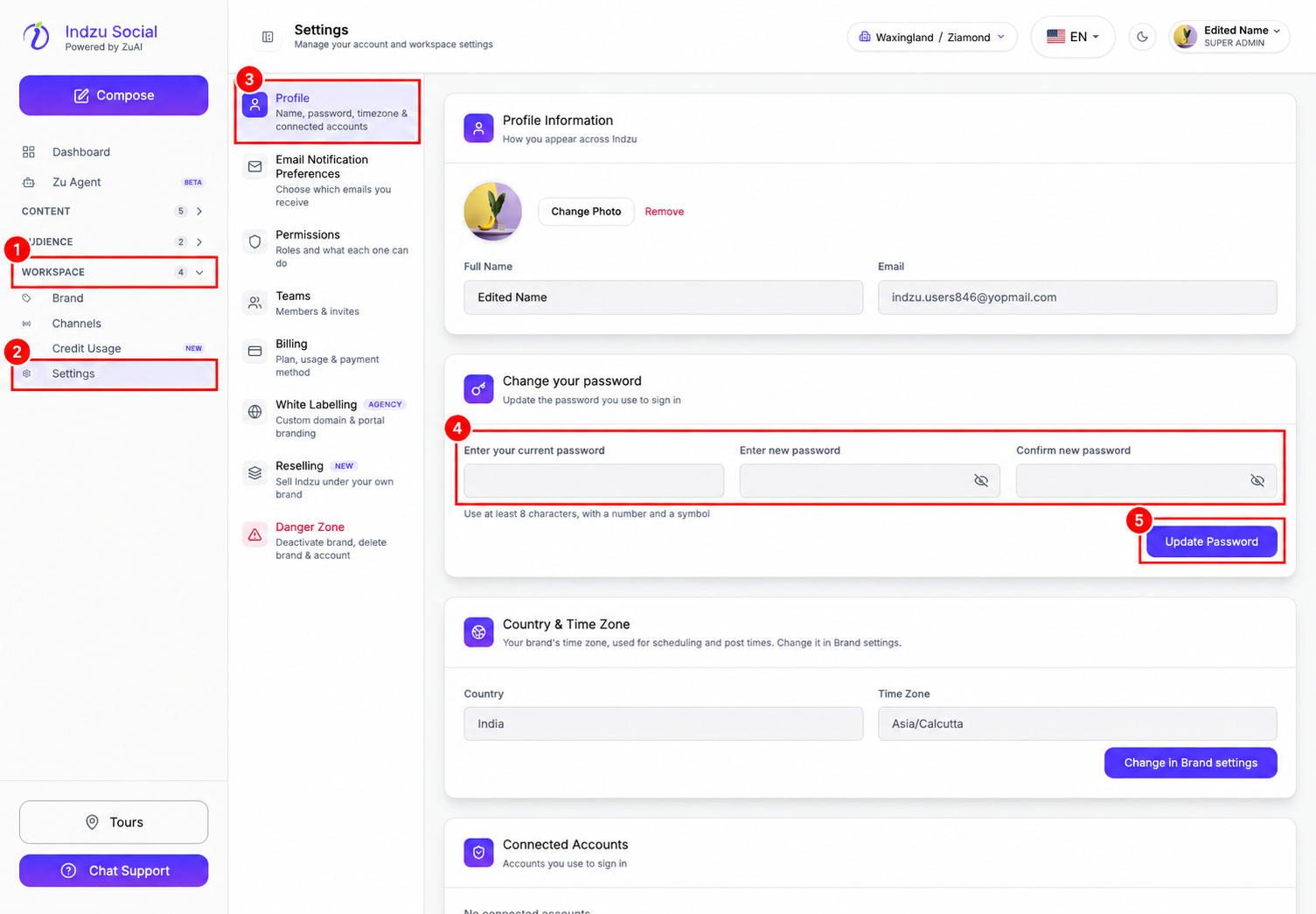The height and width of the screenshot is (914, 1316).
Task: Click the profile photo thumbnail
Action: [493, 212]
